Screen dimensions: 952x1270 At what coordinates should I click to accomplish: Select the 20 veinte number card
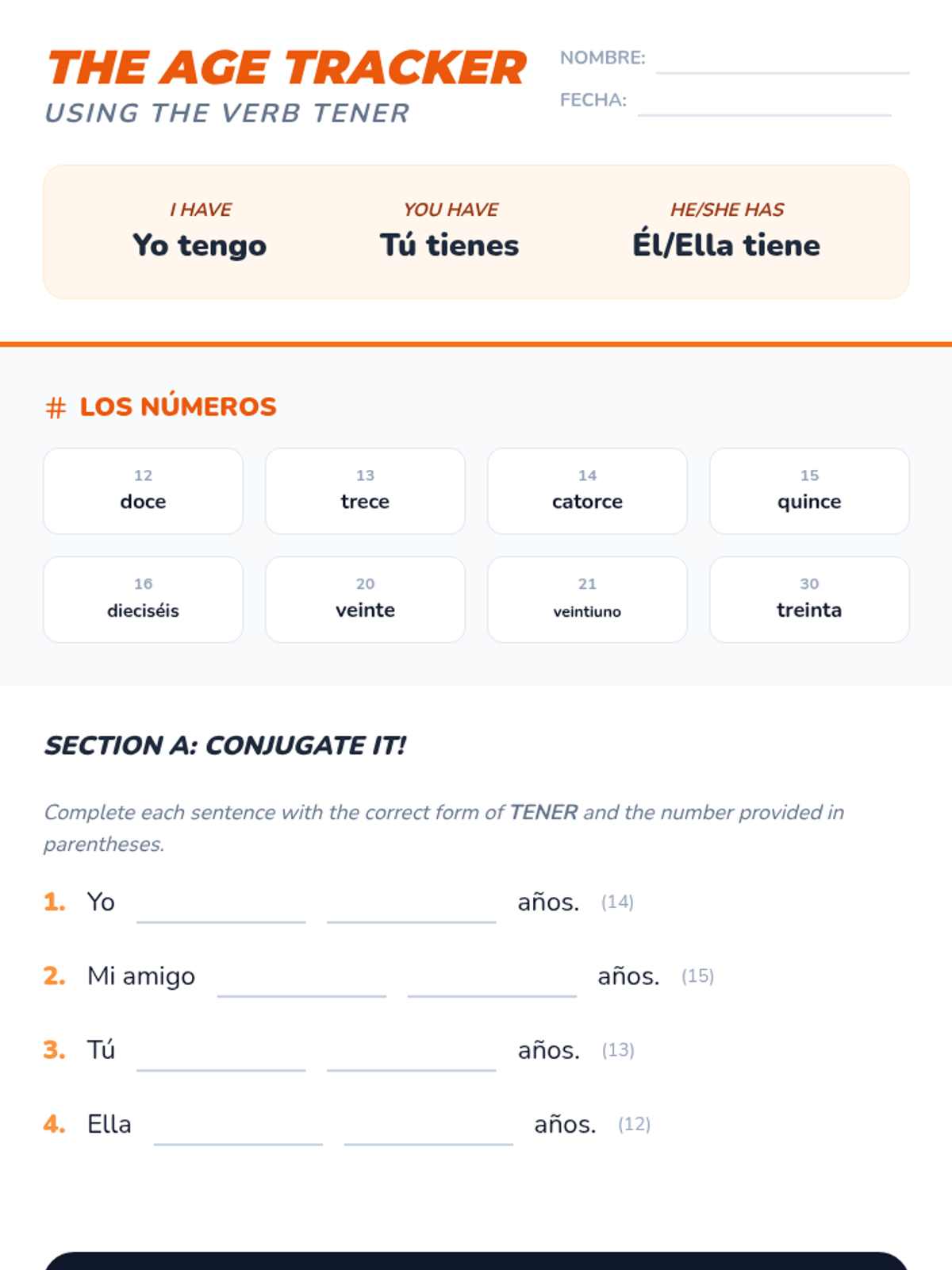pos(365,599)
